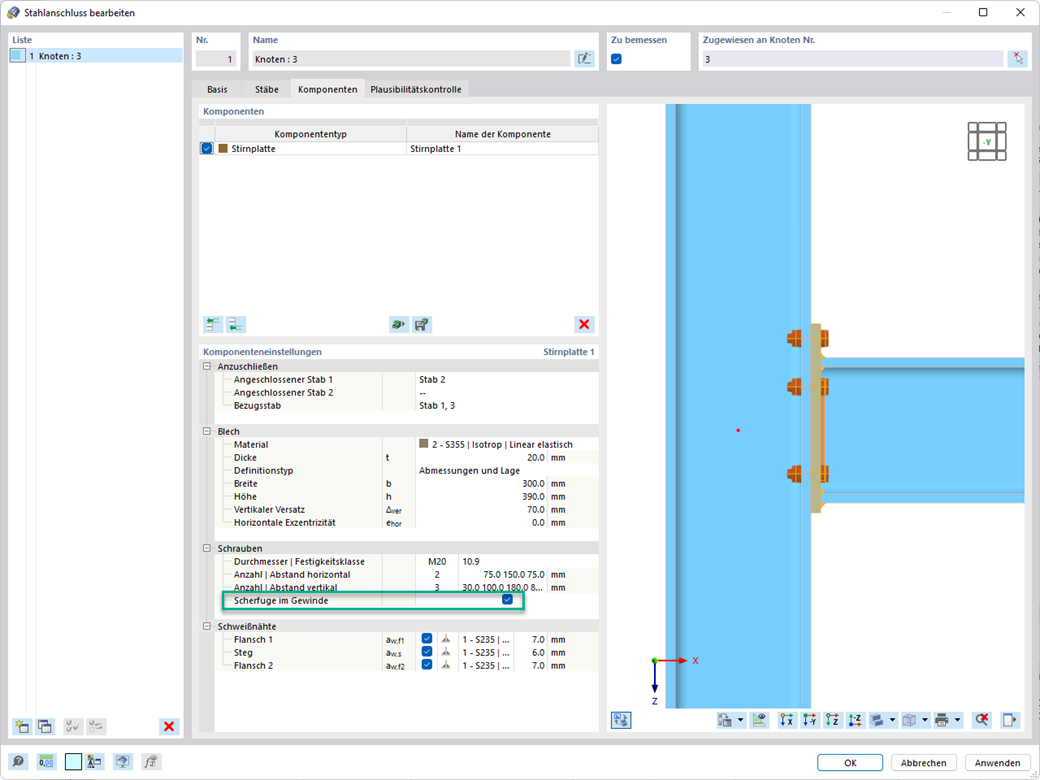Viewport: 1040px width, 780px height.
Task: Click the S355 material color swatch
Action: 424,444
